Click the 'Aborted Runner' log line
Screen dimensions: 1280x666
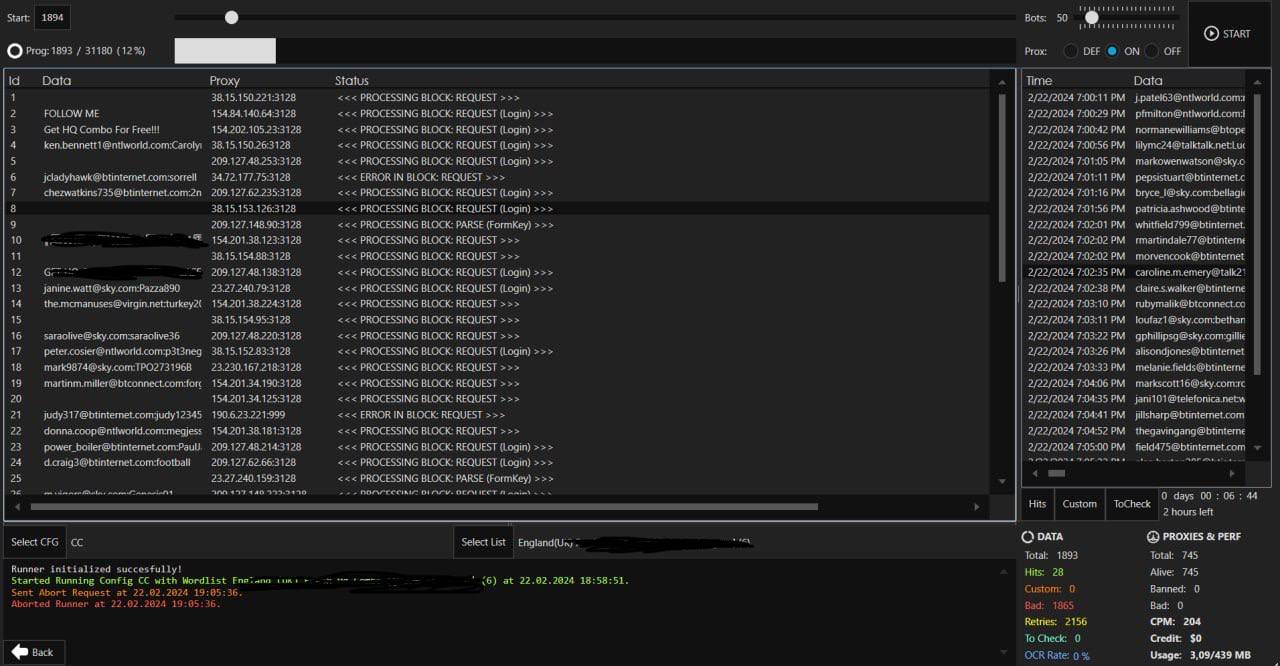pos(116,604)
